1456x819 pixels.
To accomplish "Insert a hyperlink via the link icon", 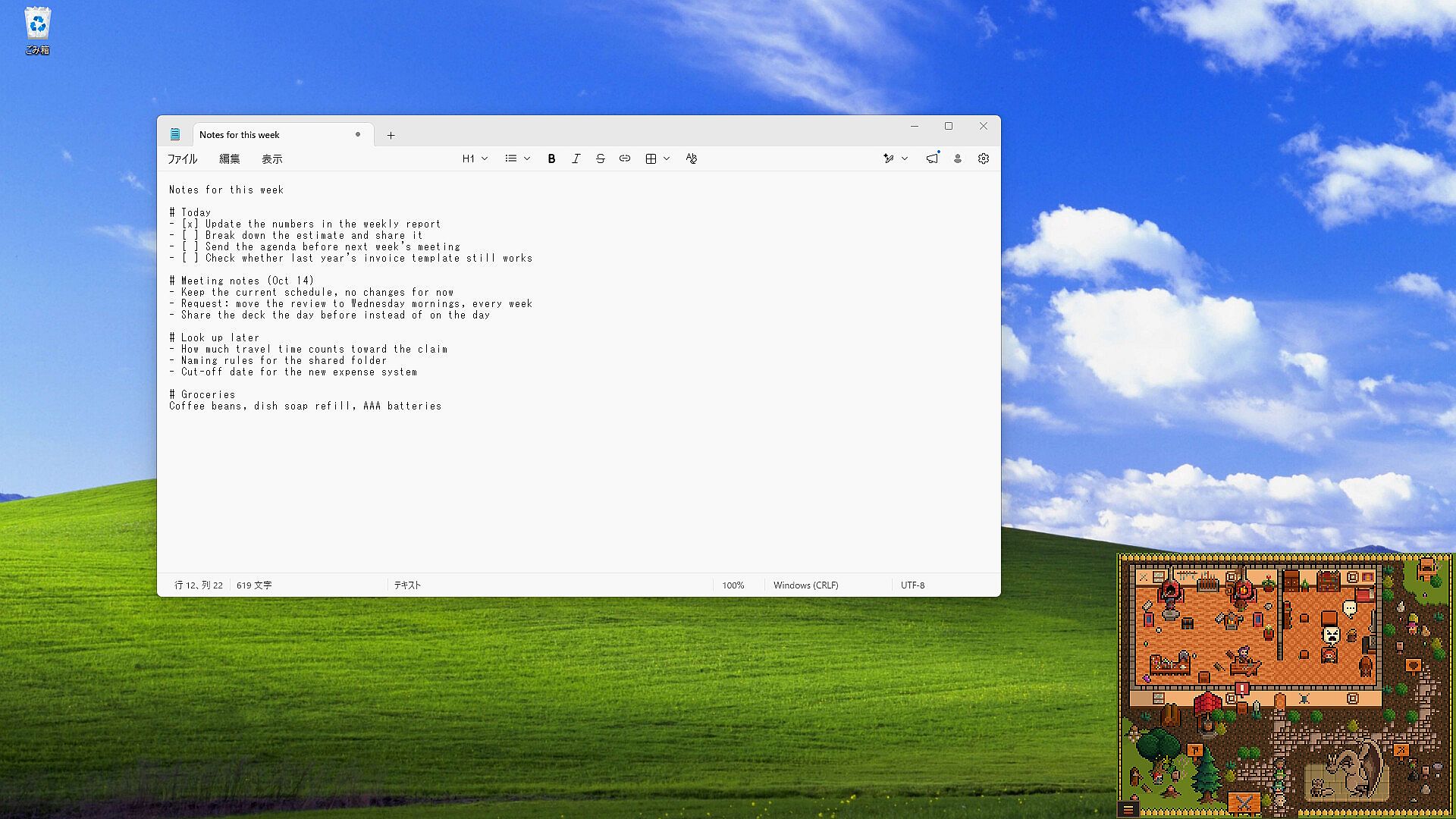I will (625, 158).
